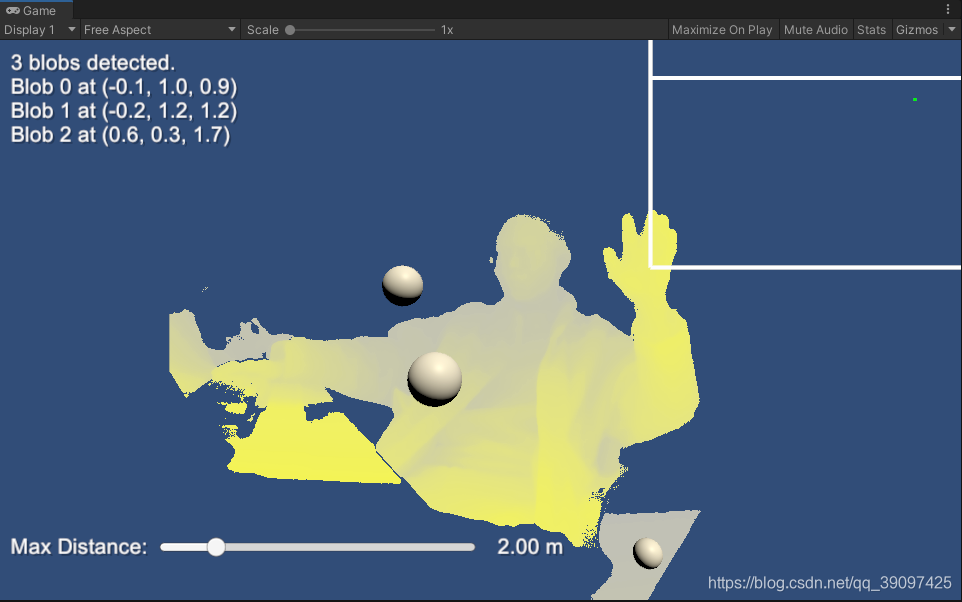962x602 pixels.
Task: Toggle Maximize On Play
Action: 722,29
